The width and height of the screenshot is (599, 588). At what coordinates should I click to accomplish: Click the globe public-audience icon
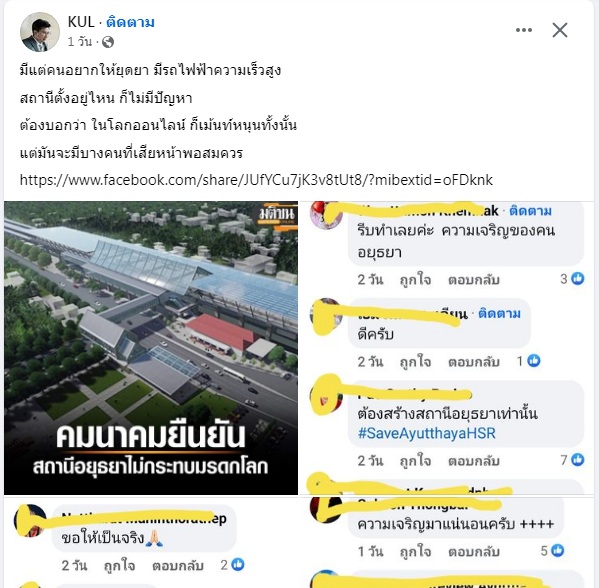108,42
